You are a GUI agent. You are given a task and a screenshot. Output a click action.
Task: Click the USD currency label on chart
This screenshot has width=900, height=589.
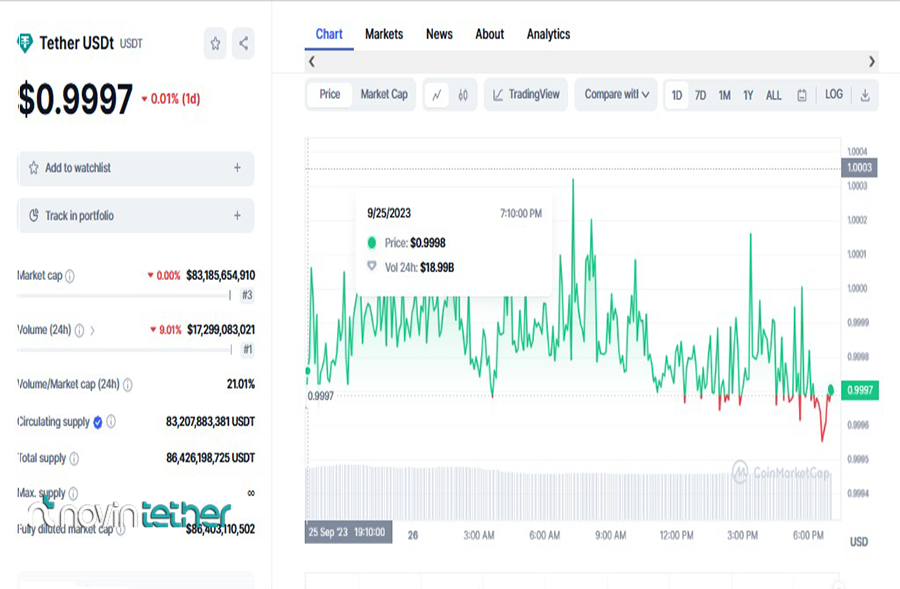[859, 542]
